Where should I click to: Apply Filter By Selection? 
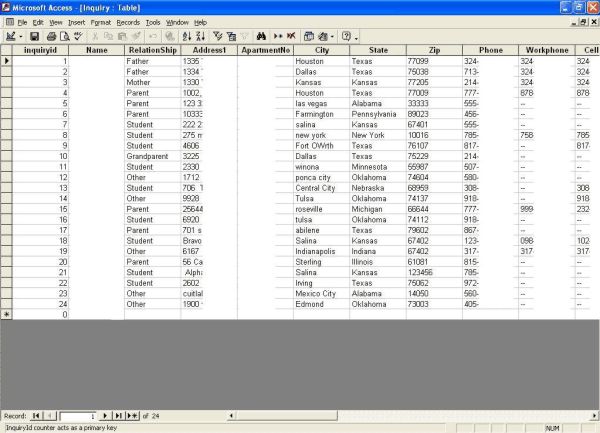(218, 36)
